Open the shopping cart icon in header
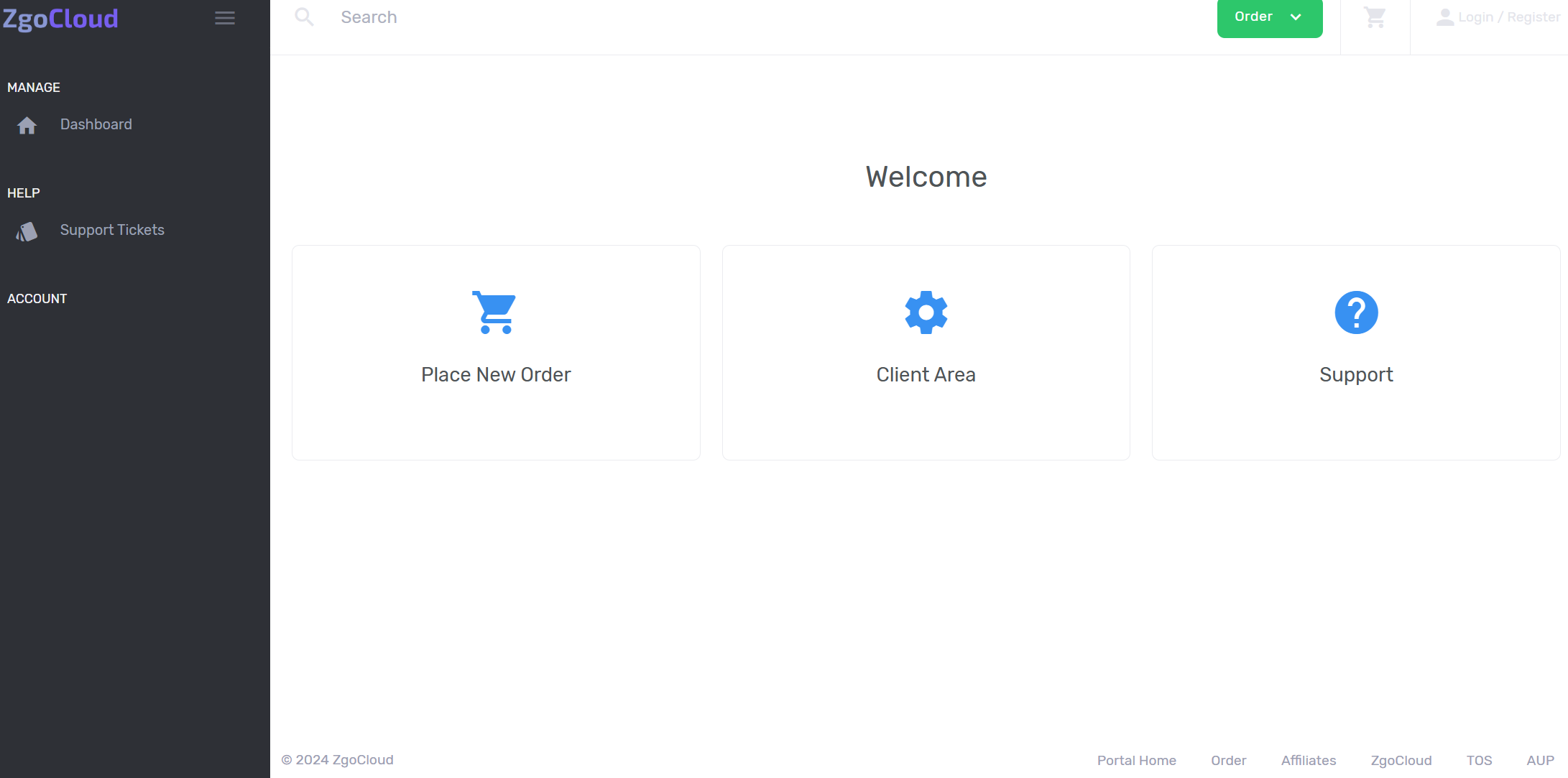The width and height of the screenshot is (1568, 778). pos(1375,17)
